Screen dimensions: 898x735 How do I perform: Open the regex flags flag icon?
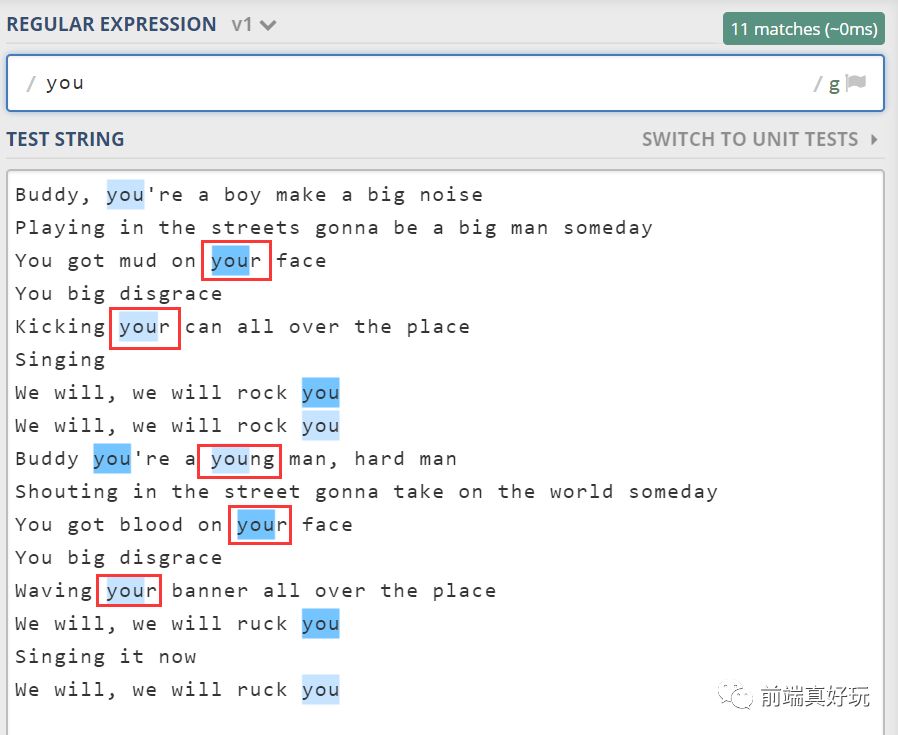click(856, 83)
